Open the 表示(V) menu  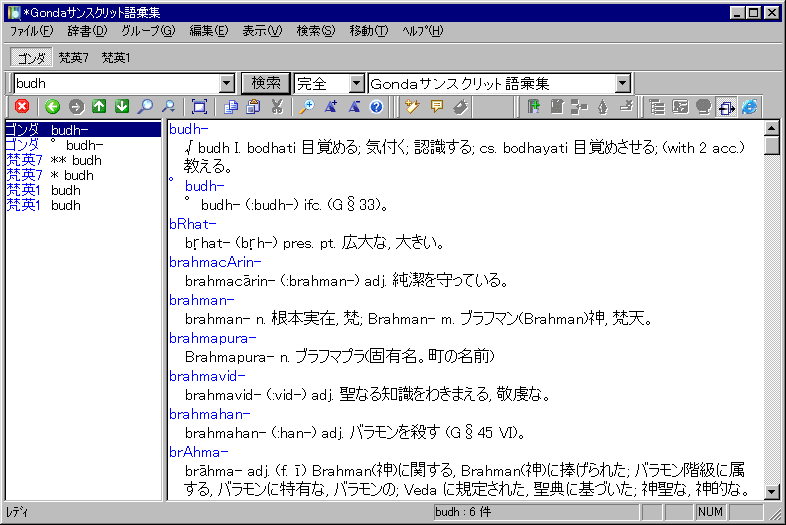pyautogui.click(x=262, y=31)
